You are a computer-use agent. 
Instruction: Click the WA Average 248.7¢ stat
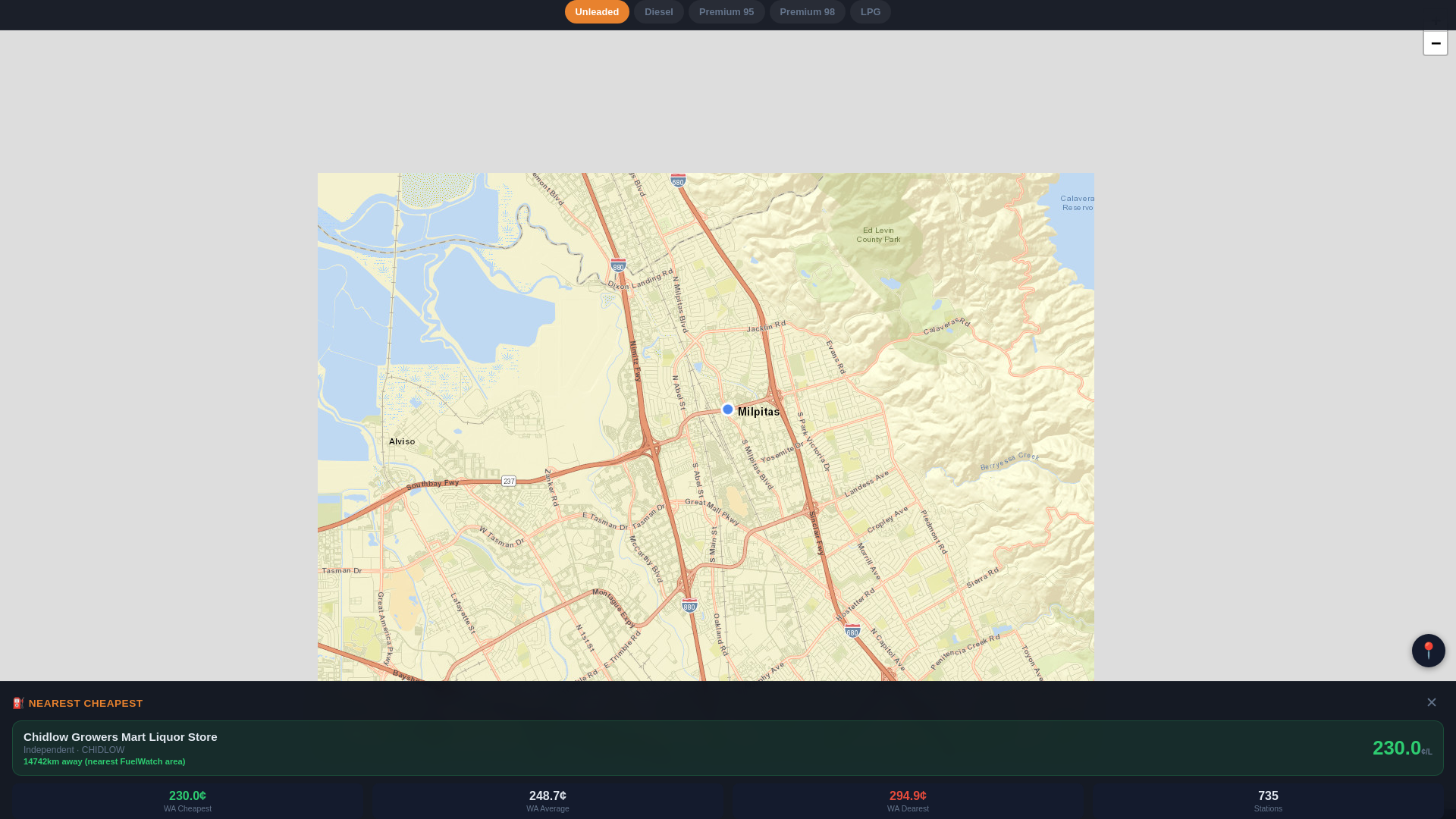pyautogui.click(x=548, y=801)
